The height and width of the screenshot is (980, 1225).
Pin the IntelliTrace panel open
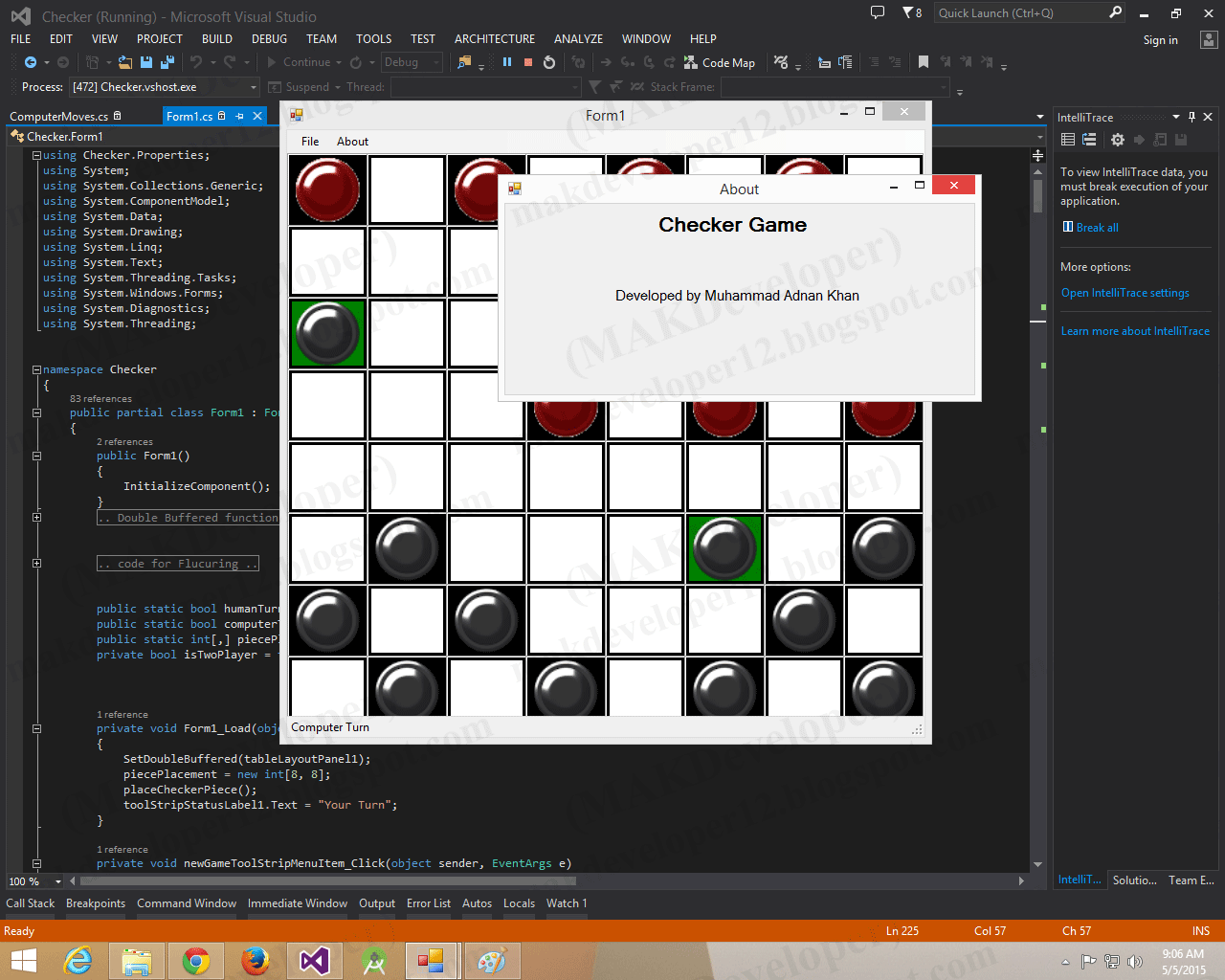[1191, 116]
